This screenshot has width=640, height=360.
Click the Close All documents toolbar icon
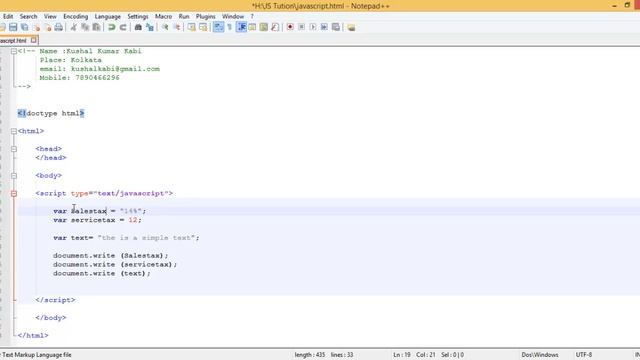point(48,27)
